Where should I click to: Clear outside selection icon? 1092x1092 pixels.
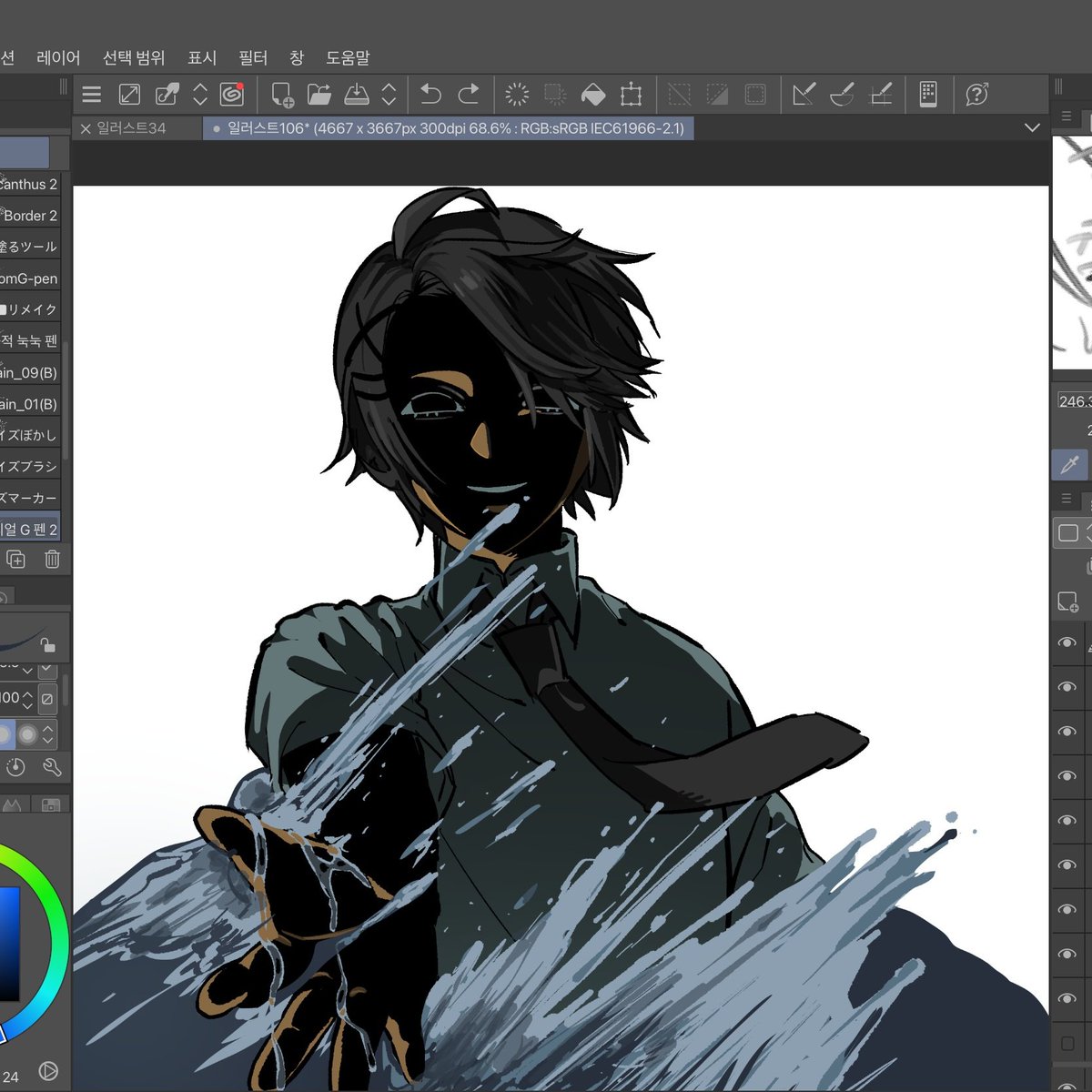pos(554,95)
